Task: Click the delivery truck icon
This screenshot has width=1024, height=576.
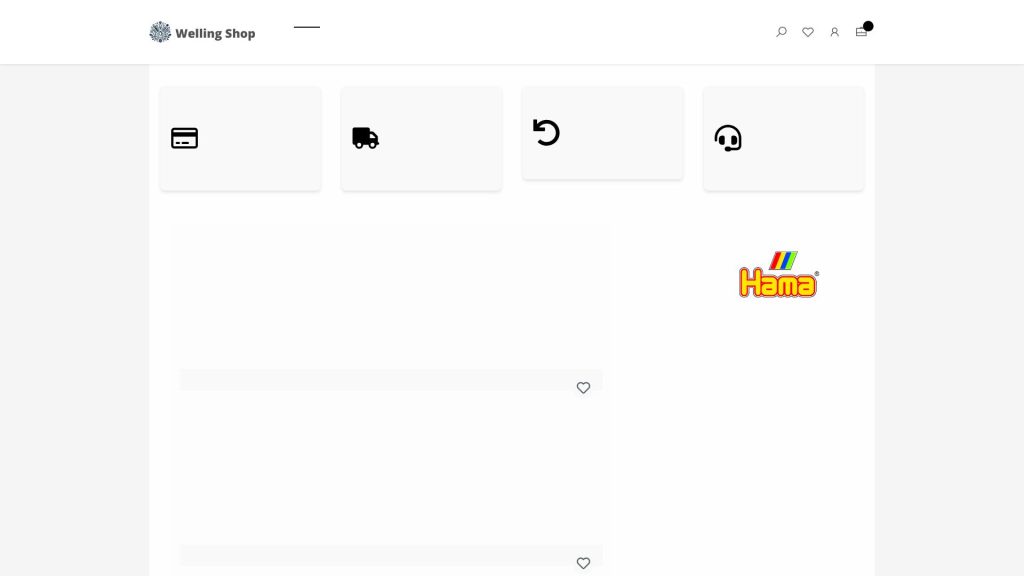Action: click(366, 138)
